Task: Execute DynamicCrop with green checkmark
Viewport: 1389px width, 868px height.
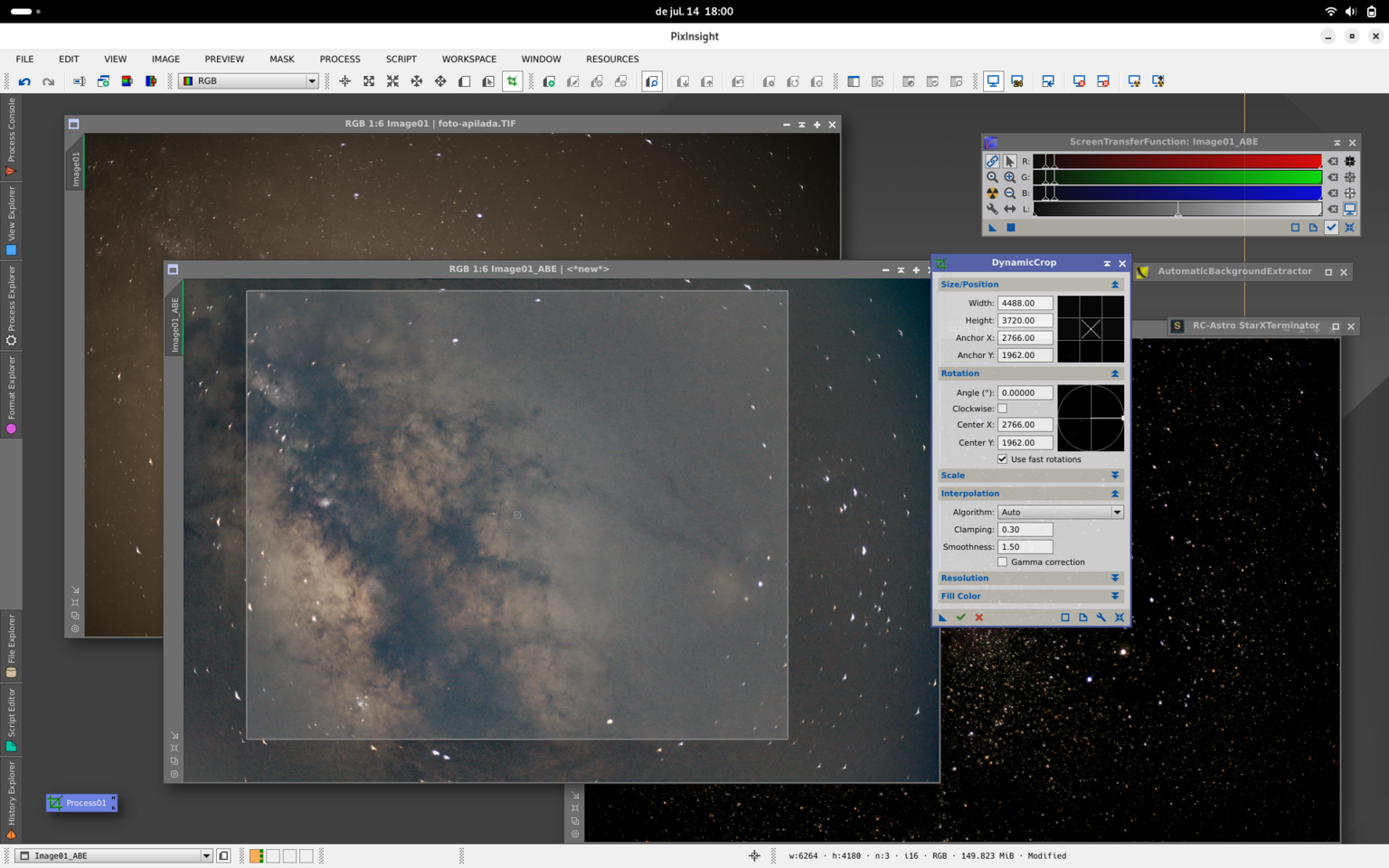Action: (960, 617)
